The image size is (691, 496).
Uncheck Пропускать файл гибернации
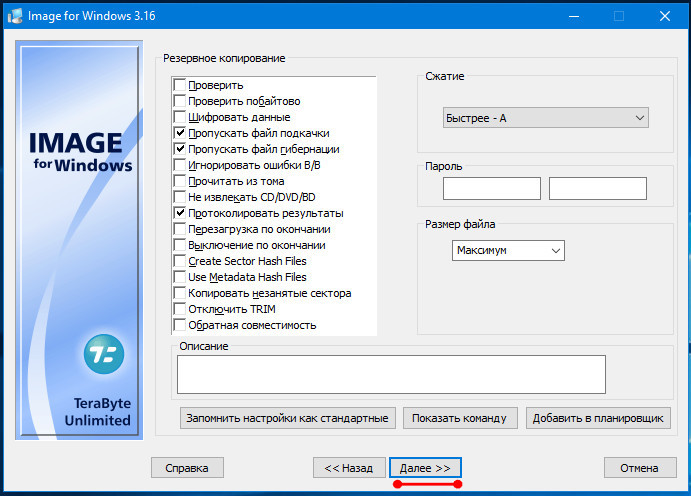click(x=179, y=149)
